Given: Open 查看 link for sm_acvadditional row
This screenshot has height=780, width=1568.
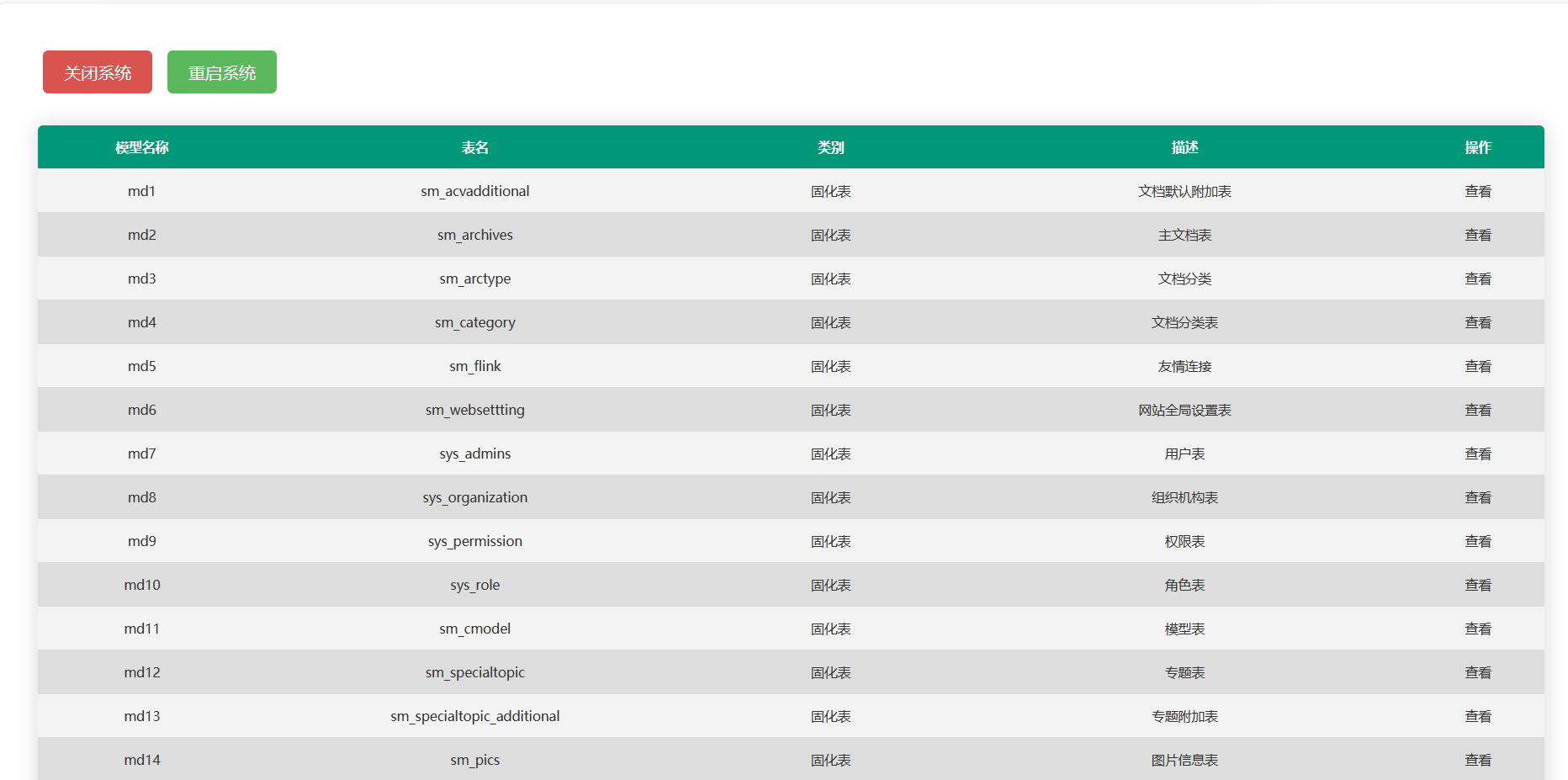Looking at the screenshot, I should pos(1477,191).
